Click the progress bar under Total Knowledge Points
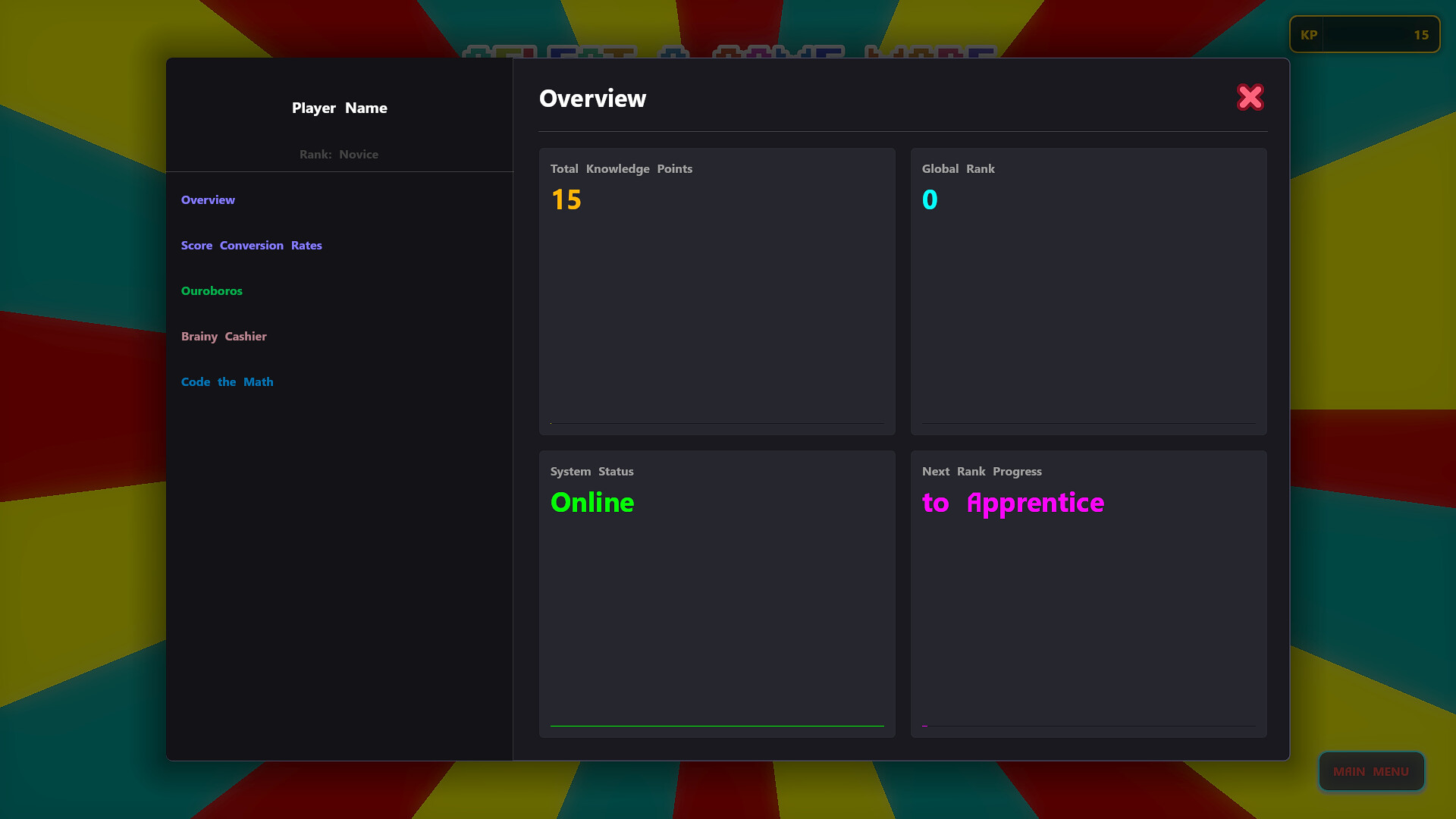The width and height of the screenshot is (1456, 819). pyautogui.click(x=717, y=422)
